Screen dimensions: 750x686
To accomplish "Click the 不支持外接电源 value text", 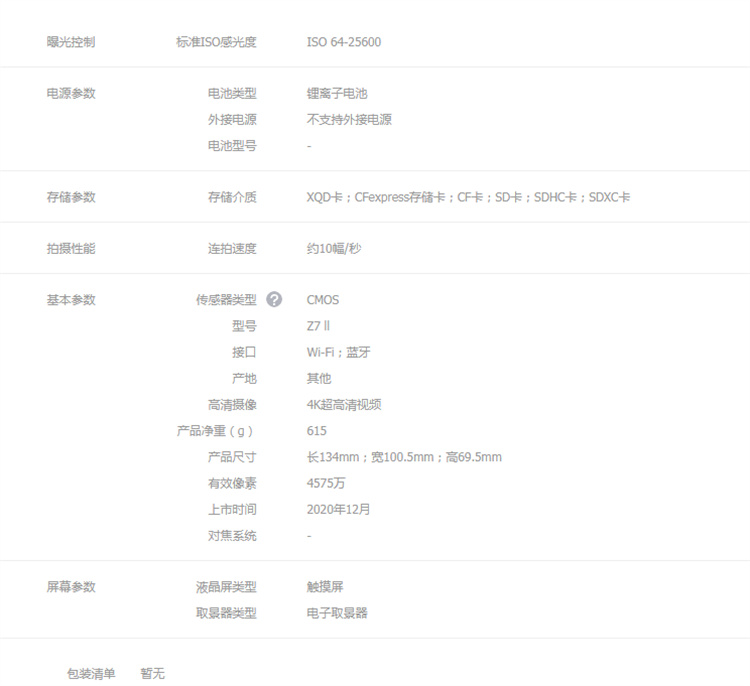I will (349, 119).
